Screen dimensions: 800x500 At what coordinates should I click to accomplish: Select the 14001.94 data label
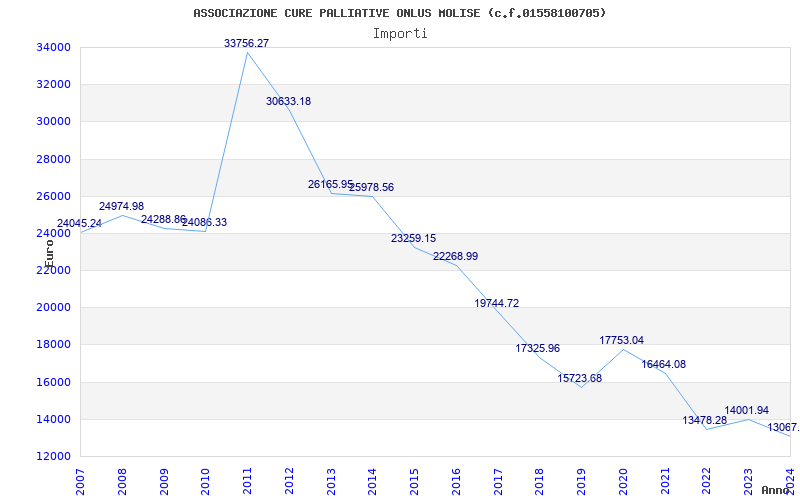746,411
